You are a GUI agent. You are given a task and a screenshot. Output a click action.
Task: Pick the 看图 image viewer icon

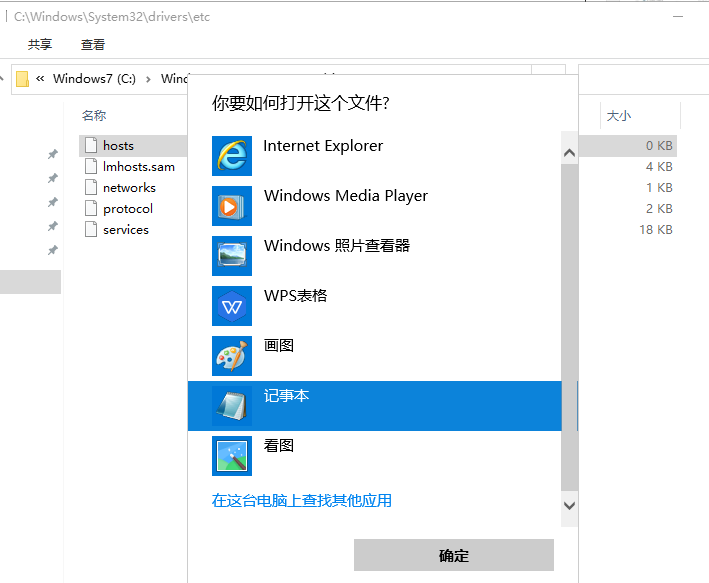pos(232,456)
